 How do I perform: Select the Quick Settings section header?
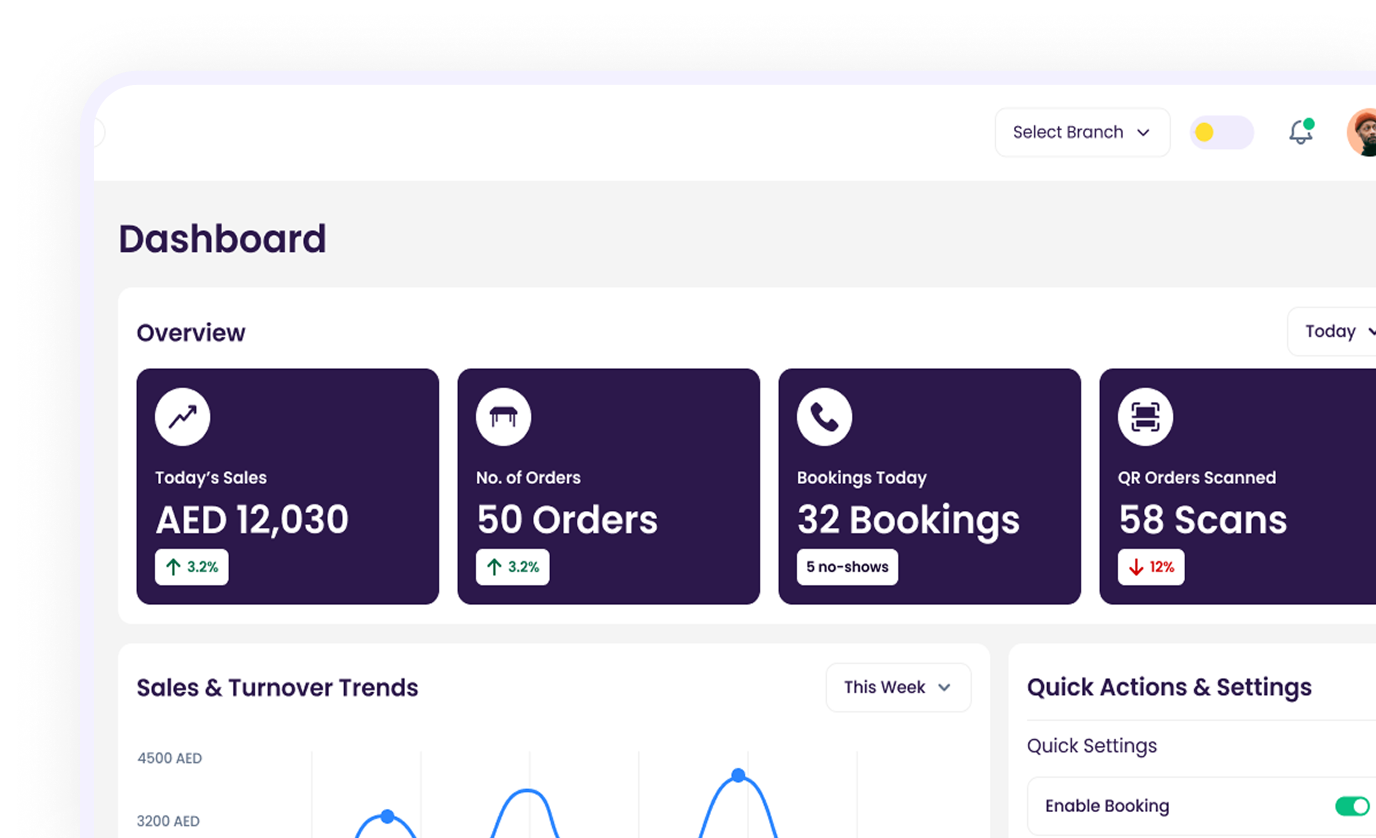1091,746
